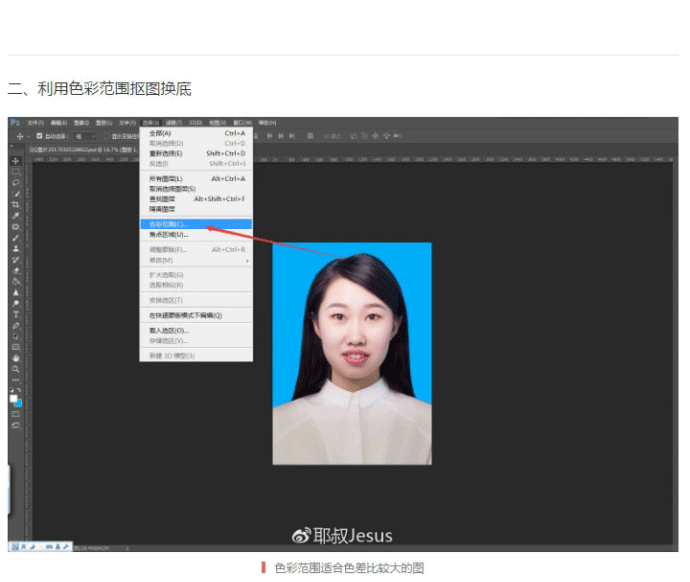Image resolution: width=690 pixels, height=582 pixels.
Task: Select the Rectangular Marquee tool
Action: click(x=16, y=172)
